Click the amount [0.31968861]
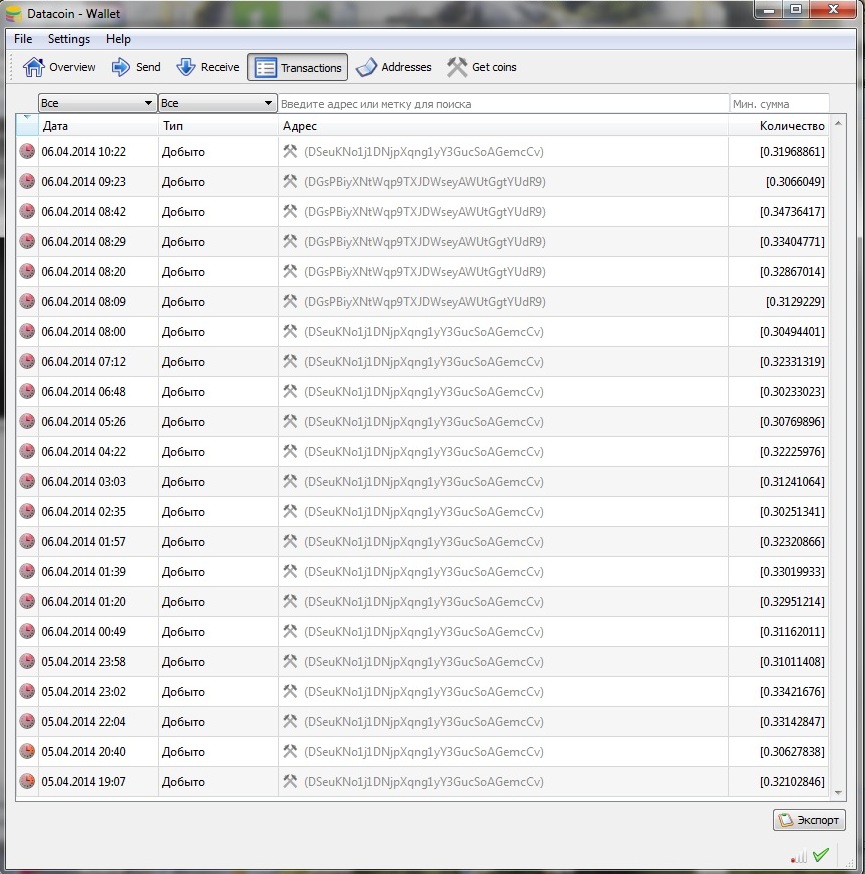 pyautogui.click(x=792, y=152)
